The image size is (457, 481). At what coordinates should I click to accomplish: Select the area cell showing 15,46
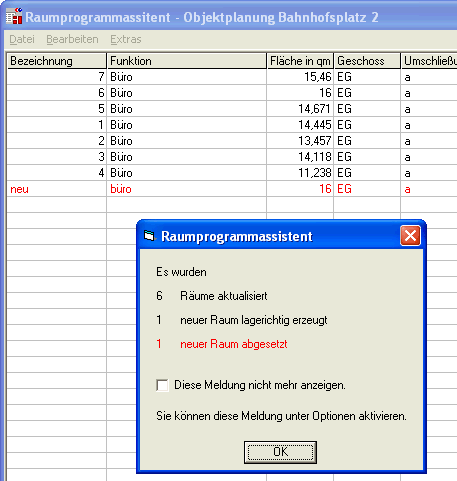point(300,77)
